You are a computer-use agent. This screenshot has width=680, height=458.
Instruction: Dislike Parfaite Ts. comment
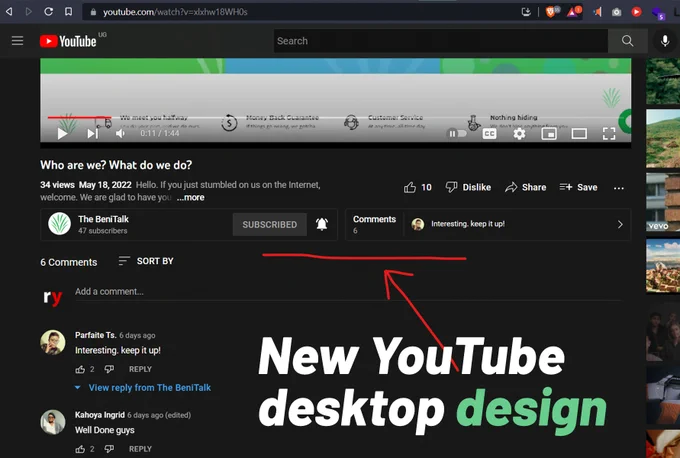click(109, 369)
